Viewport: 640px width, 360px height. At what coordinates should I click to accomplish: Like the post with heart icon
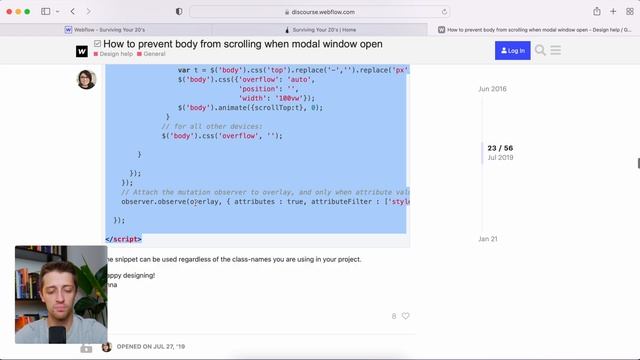point(405,316)
